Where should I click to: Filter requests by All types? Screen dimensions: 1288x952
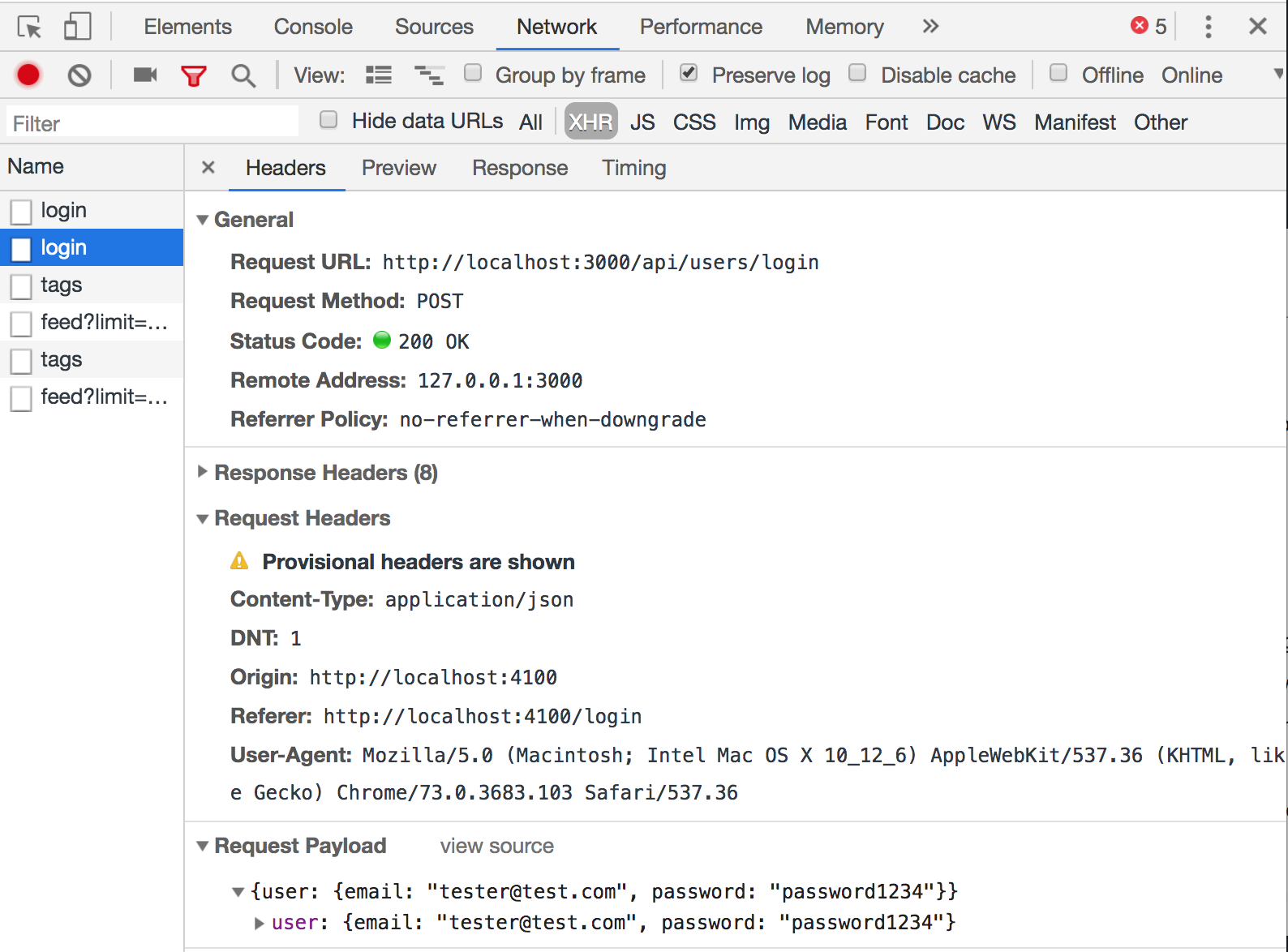point(531,122)
